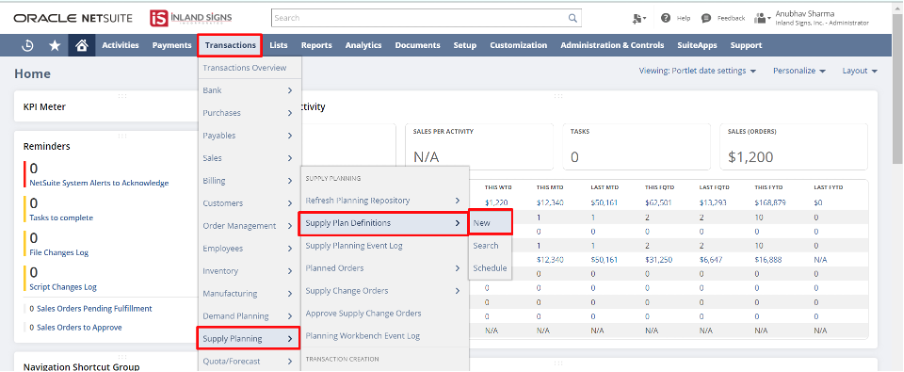Open the Recent Records clock icon
The image size is (904, 372).
coord(27,46)
